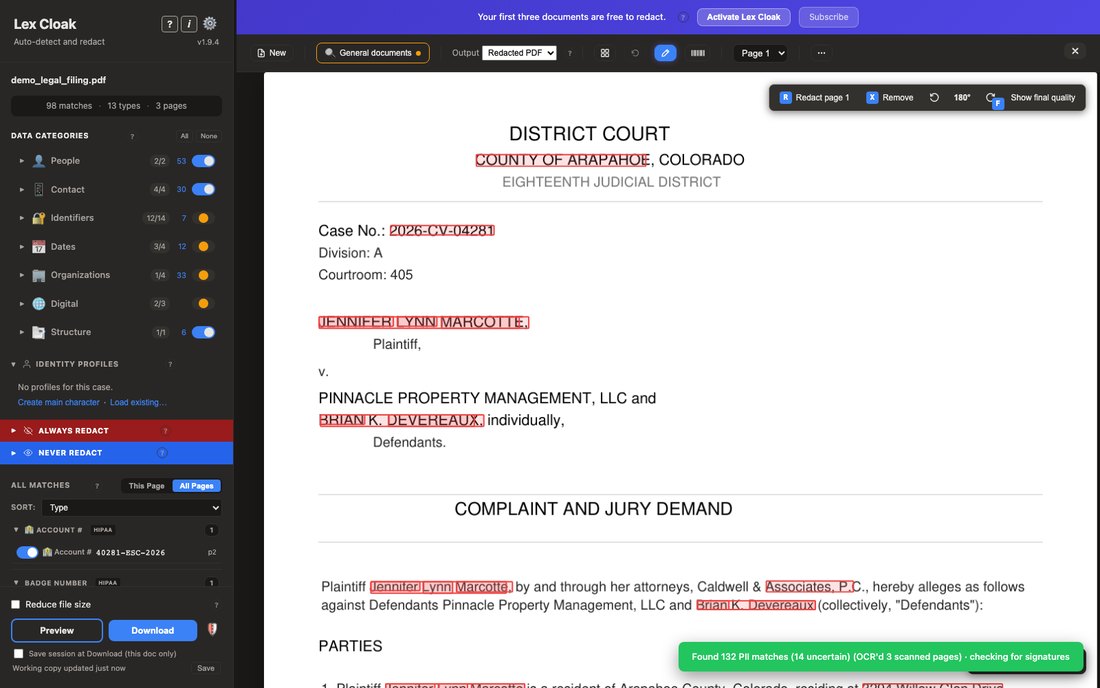Click the New document button
The width and height of the screenshot is (1100, 688).
271,53
